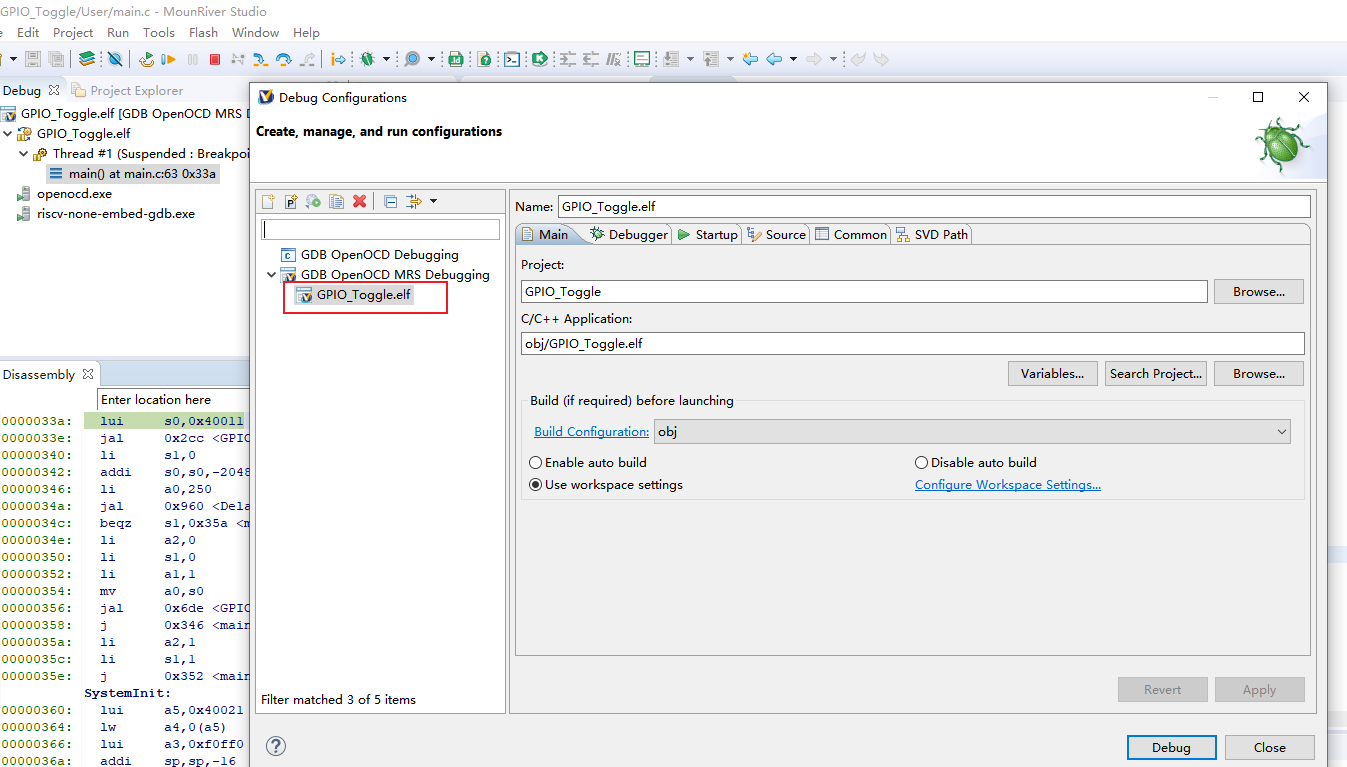The height and width of the screenshot is (767, 1347).
Task: Open the Flash menu
Action: 203,32
